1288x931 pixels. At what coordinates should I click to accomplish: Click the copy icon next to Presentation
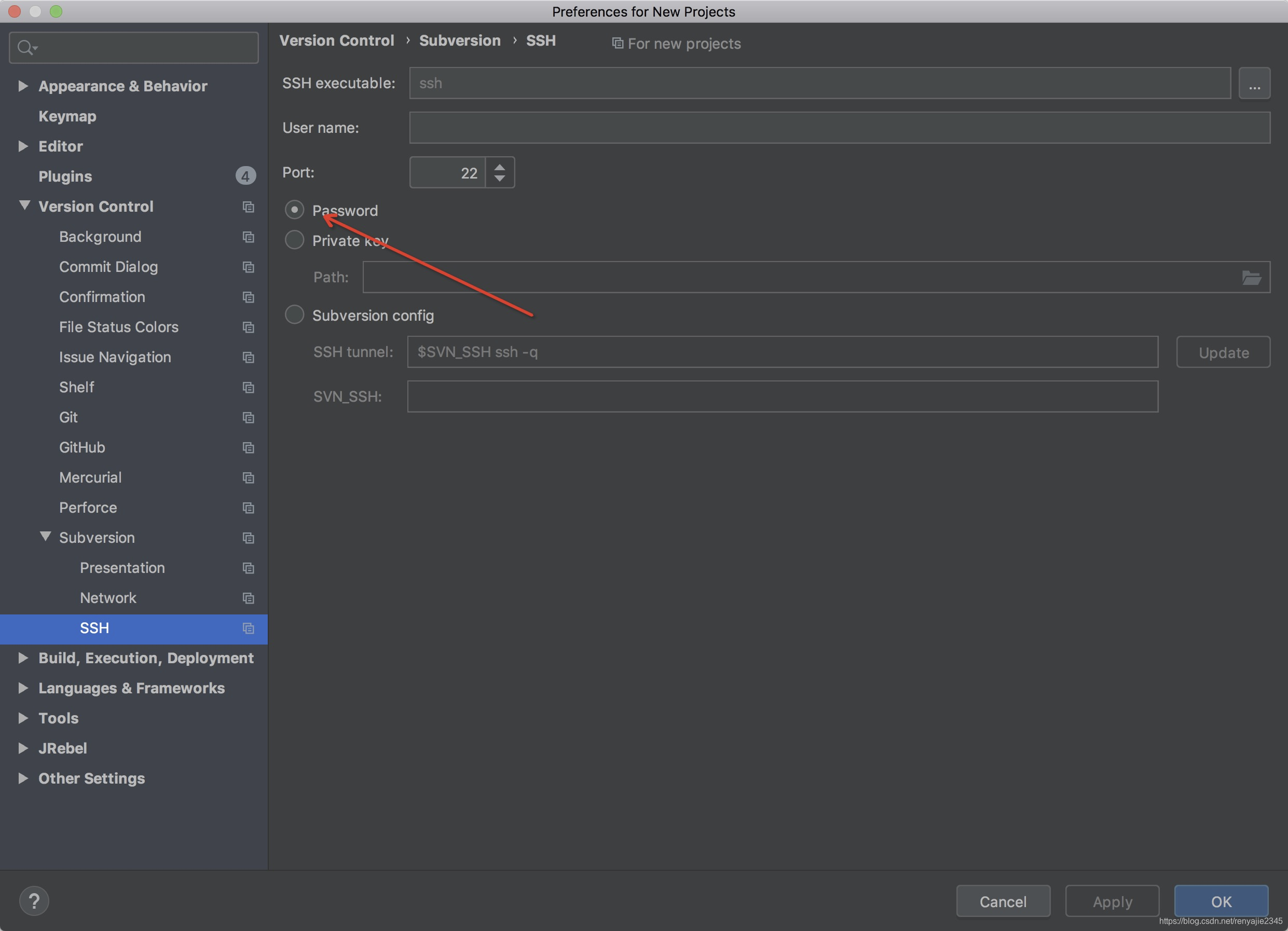248,568
